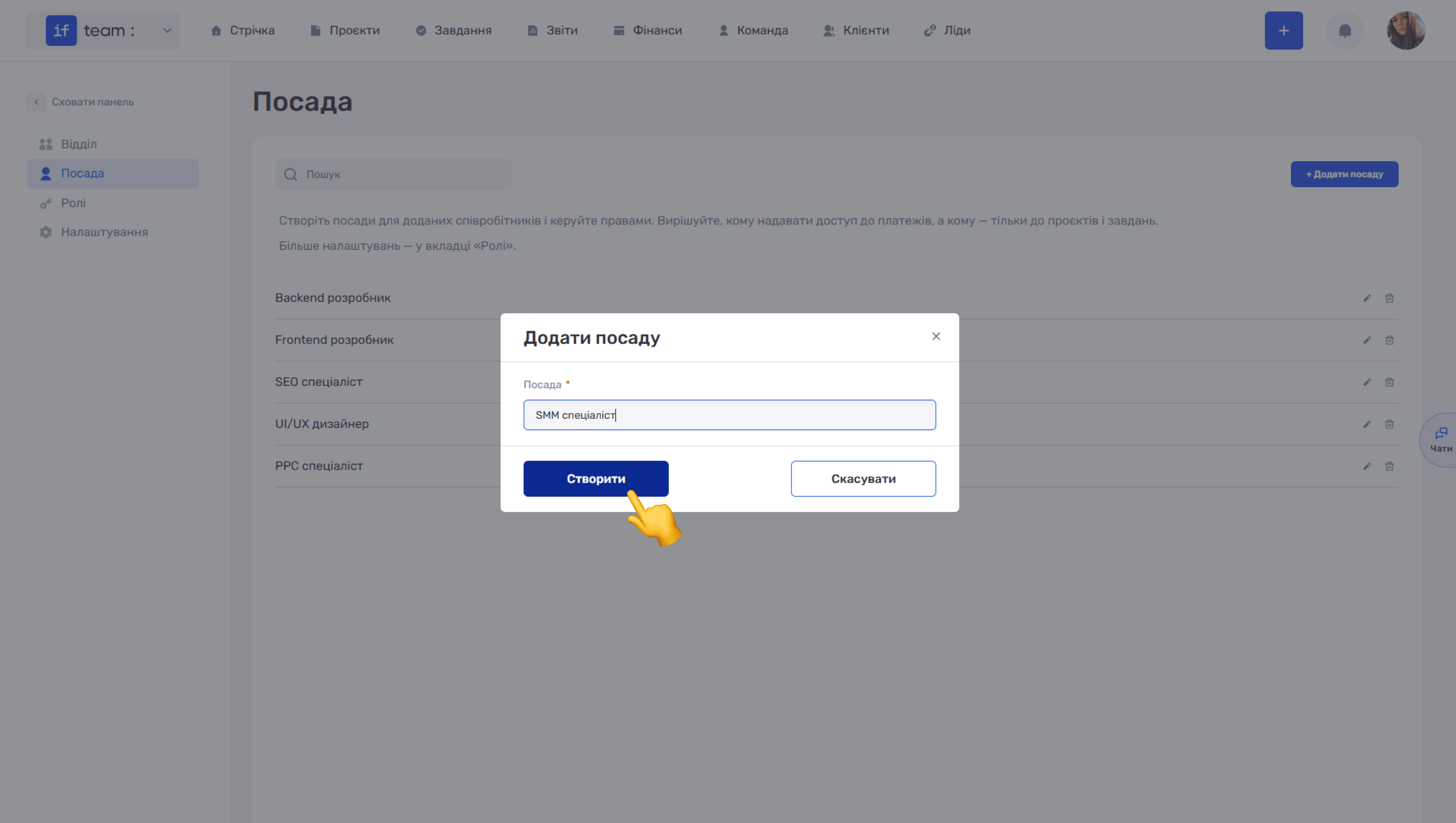Open the Клієнти clients section
The image size is (1456, 823).
point(856,30)
